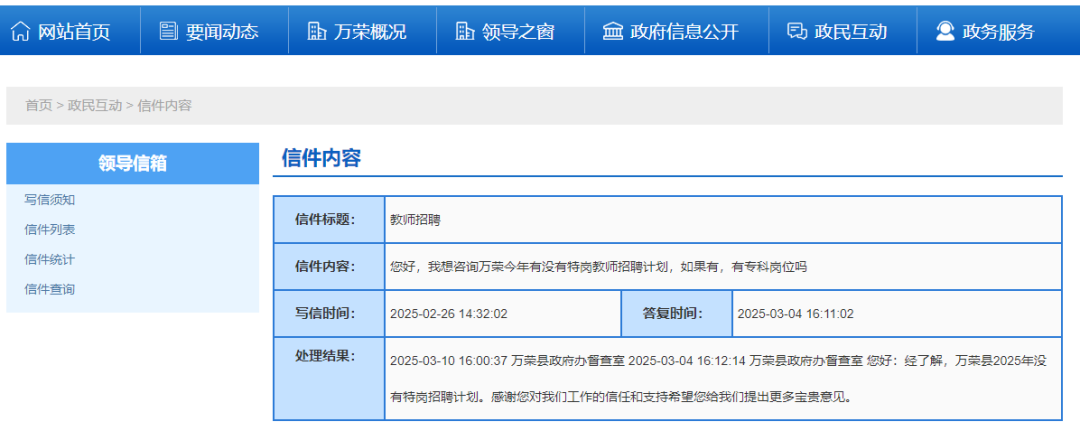This screenshot has height=431, width=1080.
Task: Click 首页 in the breadcrumb
Action: [x=38, y=105]
